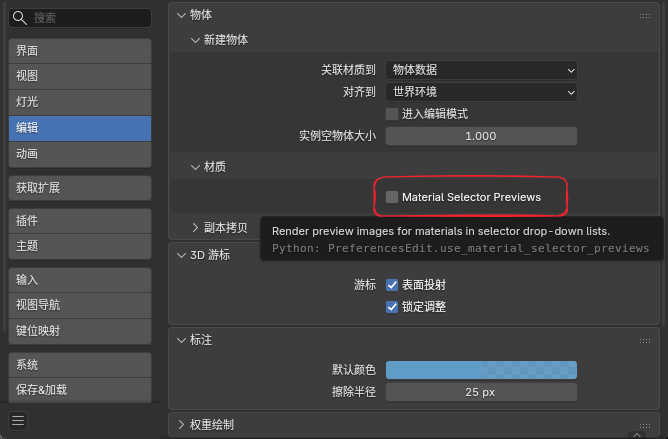Viewport: 668px width, 439px height.
Task: Click the grip dots on 标注 panel header
Action: click(645, 340)
